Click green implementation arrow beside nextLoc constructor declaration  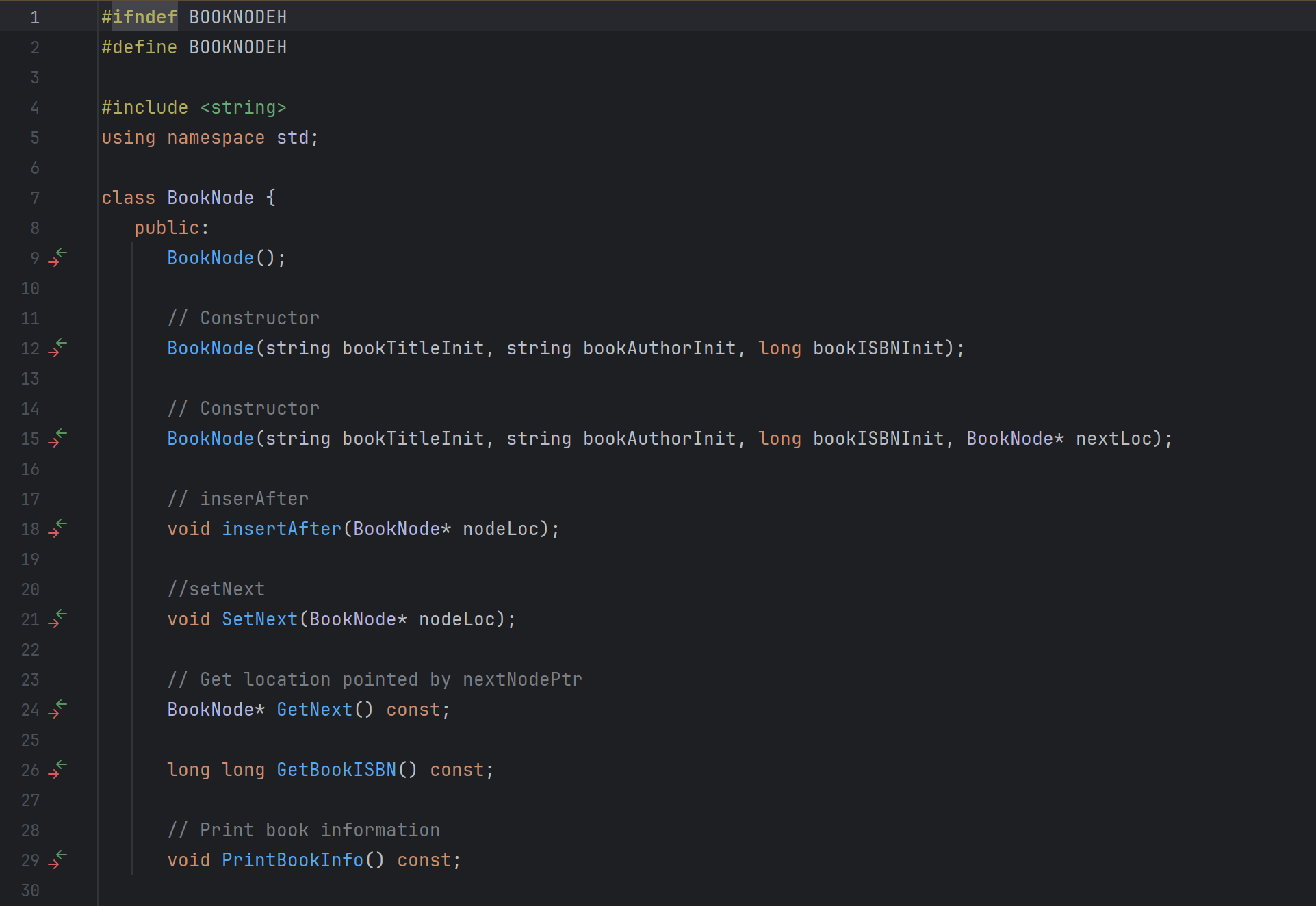pyautogui.click(x=60, y=432)
